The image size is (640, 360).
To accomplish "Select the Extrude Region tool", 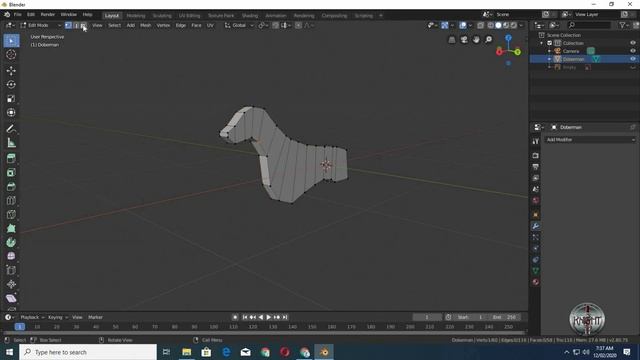I will point(11,158).
